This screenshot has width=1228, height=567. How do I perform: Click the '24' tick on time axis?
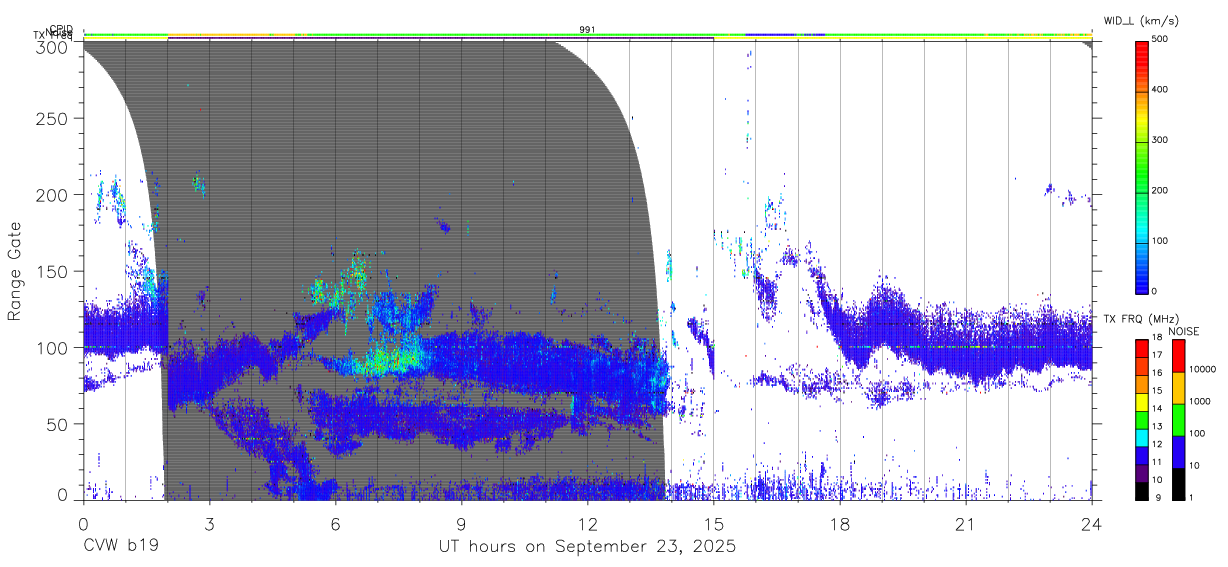point(1091,524)
